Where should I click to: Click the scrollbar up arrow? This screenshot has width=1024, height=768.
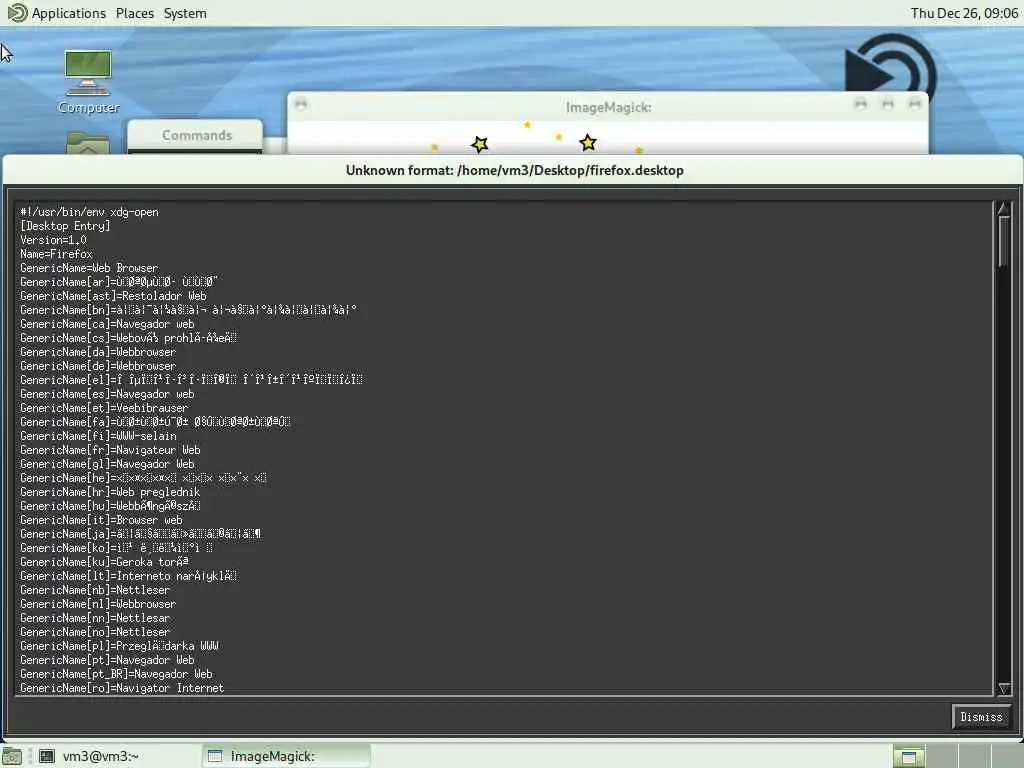[1004, 209]
